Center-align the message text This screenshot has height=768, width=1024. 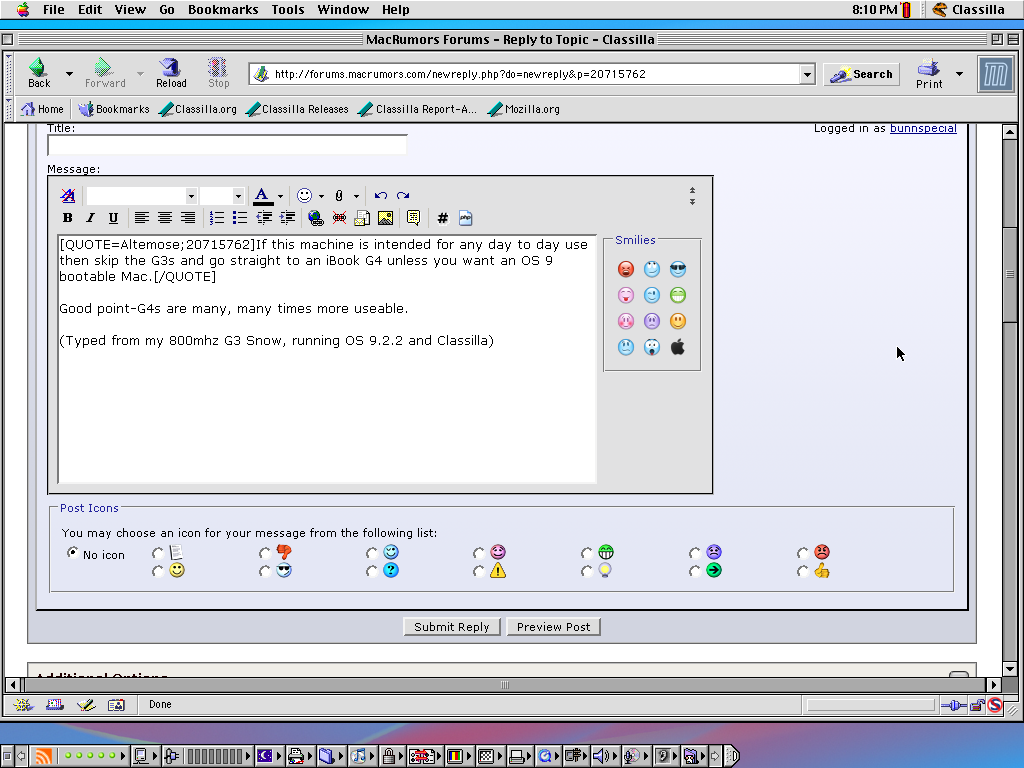pyautogui.click(x=165, y=218)
